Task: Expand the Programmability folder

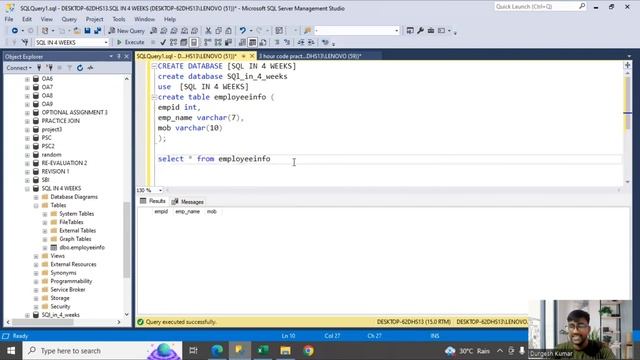Action: (36, 282)
